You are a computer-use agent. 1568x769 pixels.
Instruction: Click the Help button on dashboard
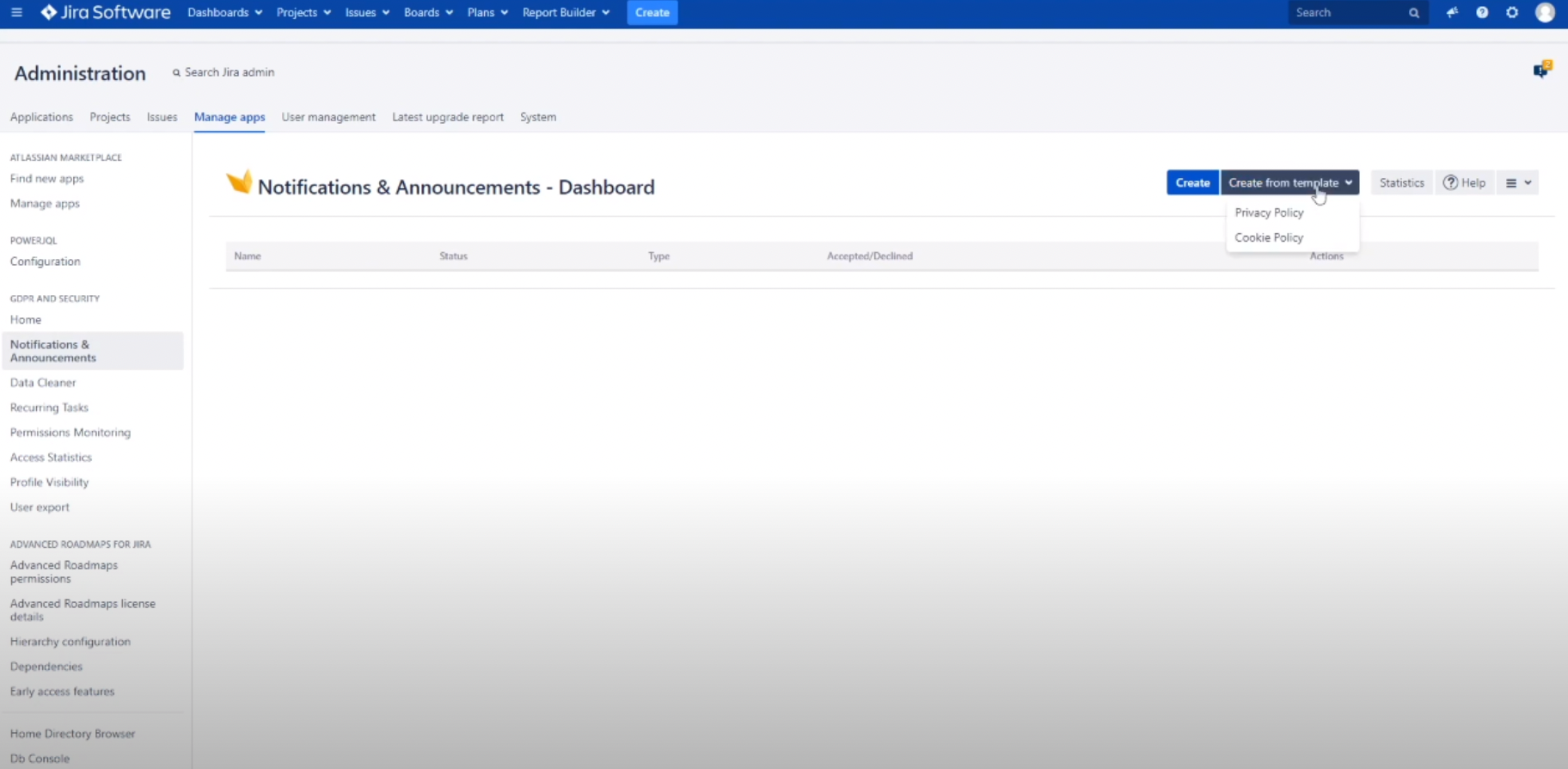coord(1464,182)
